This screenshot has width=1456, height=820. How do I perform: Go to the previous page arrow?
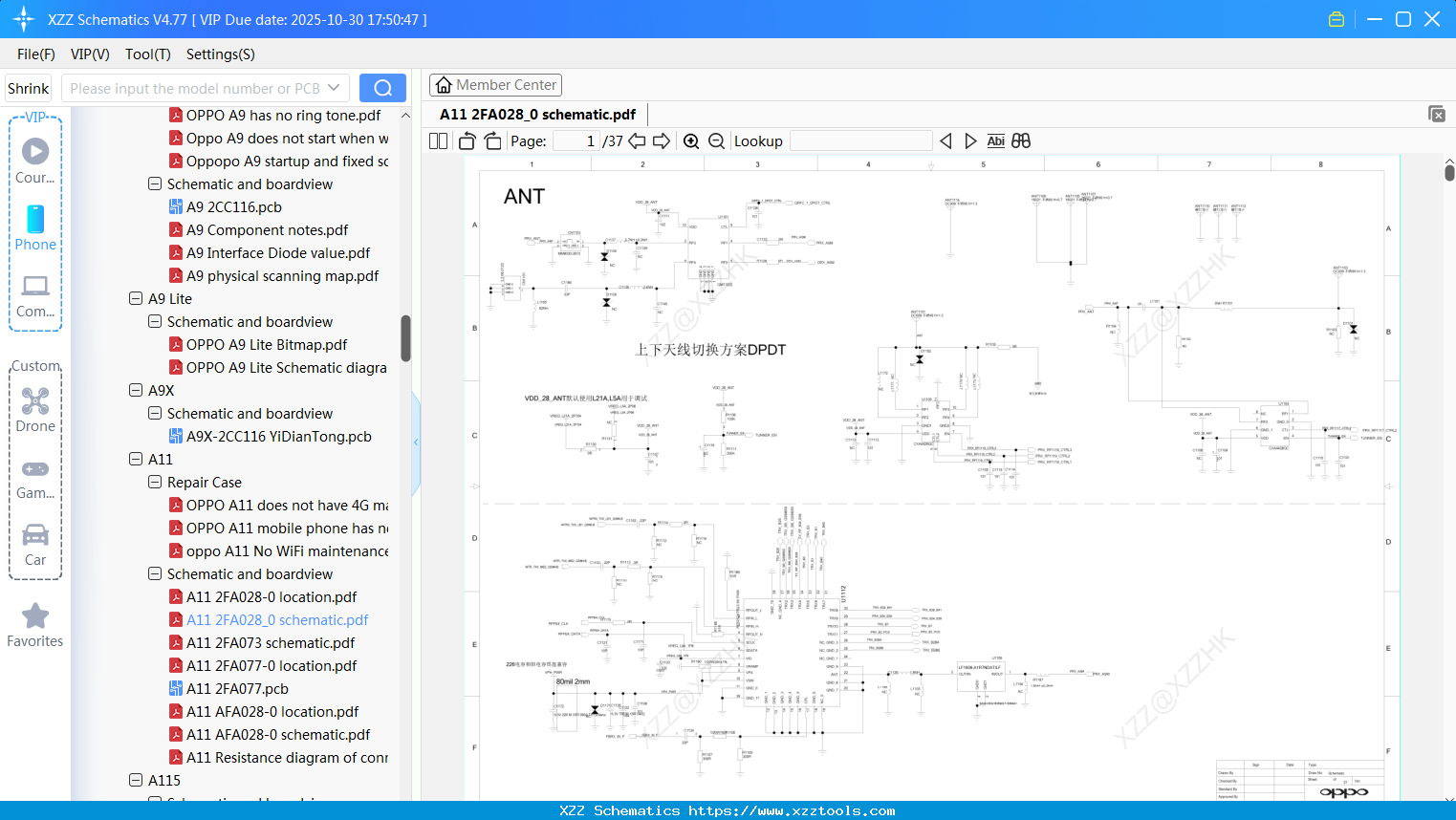click(637, 141)
